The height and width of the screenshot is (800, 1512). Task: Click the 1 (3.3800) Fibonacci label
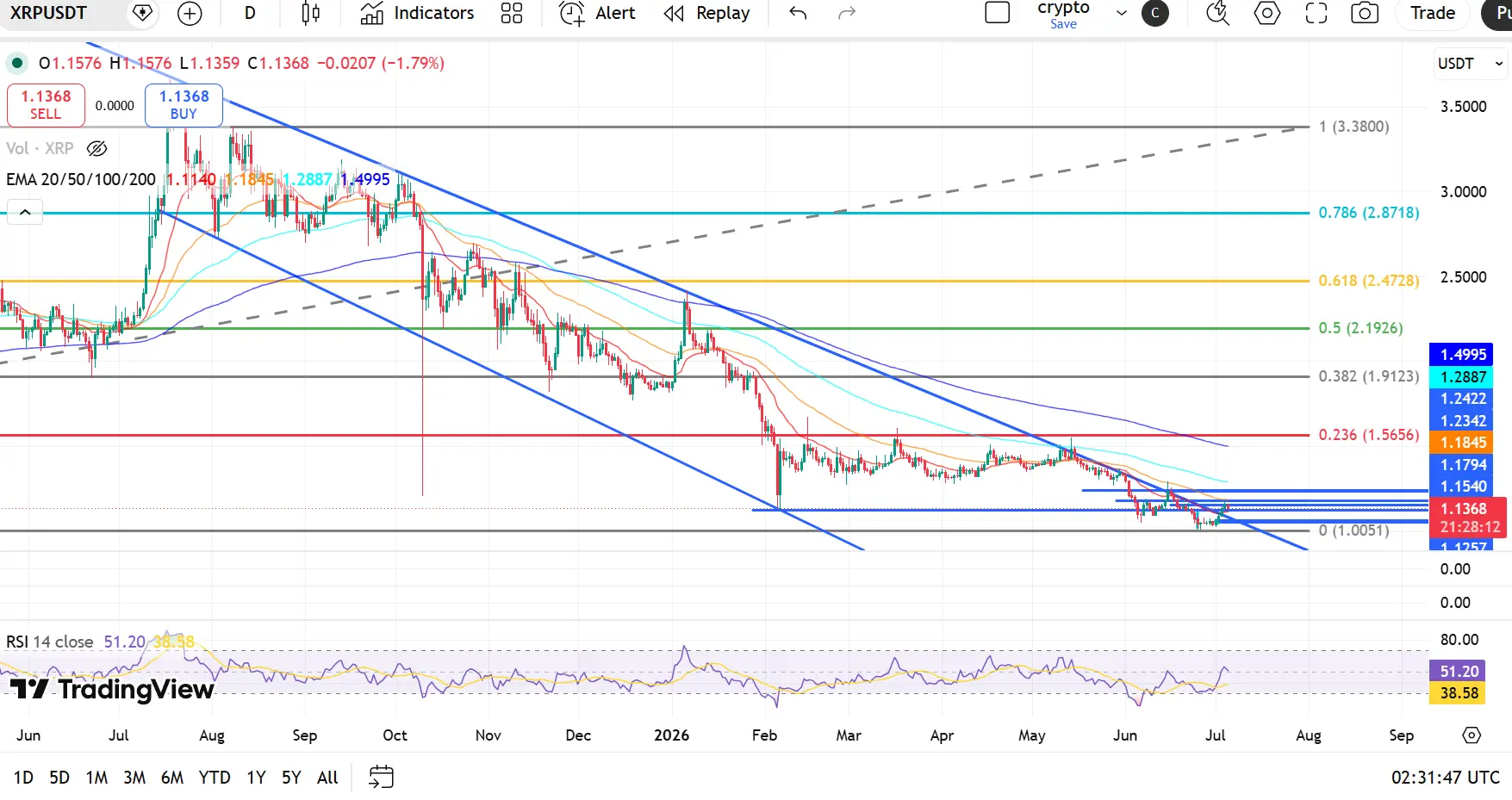[x=1353, y=127]
